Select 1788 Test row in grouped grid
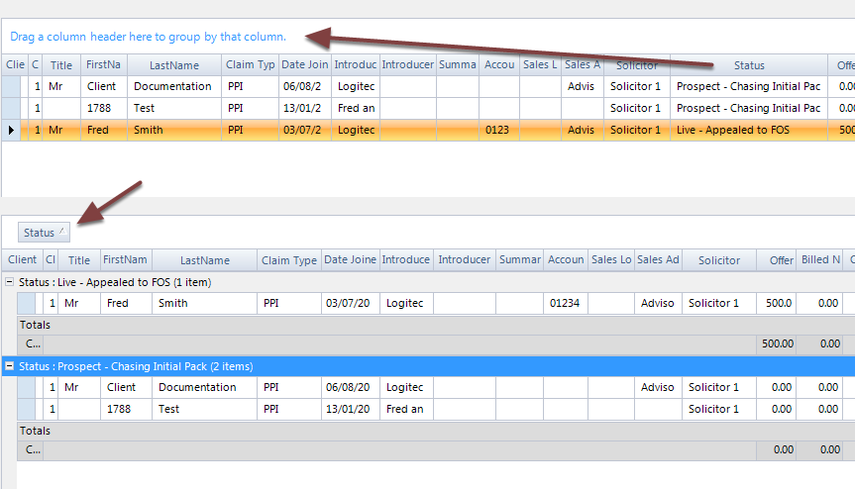Image resolution: width=855 pixels, height=489 pixels. [436, 409]
